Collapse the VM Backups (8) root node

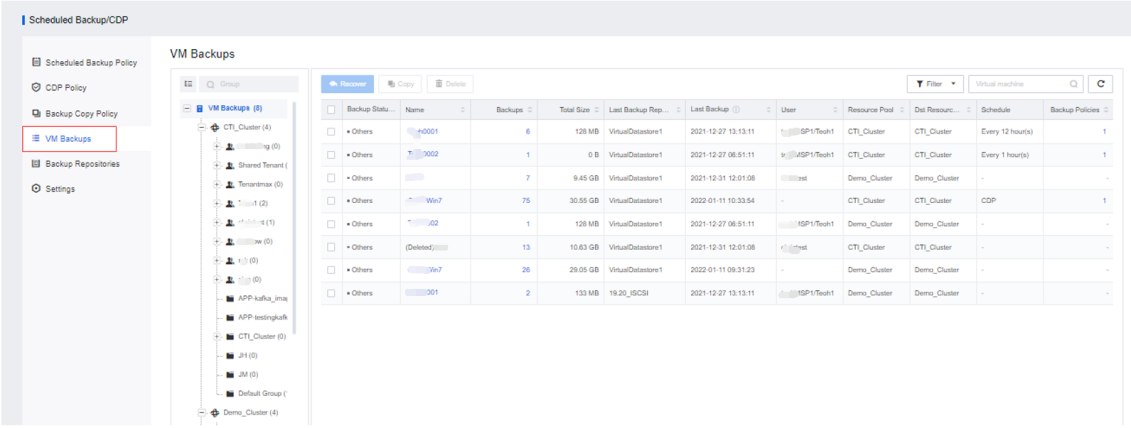(x=187, y=108)
